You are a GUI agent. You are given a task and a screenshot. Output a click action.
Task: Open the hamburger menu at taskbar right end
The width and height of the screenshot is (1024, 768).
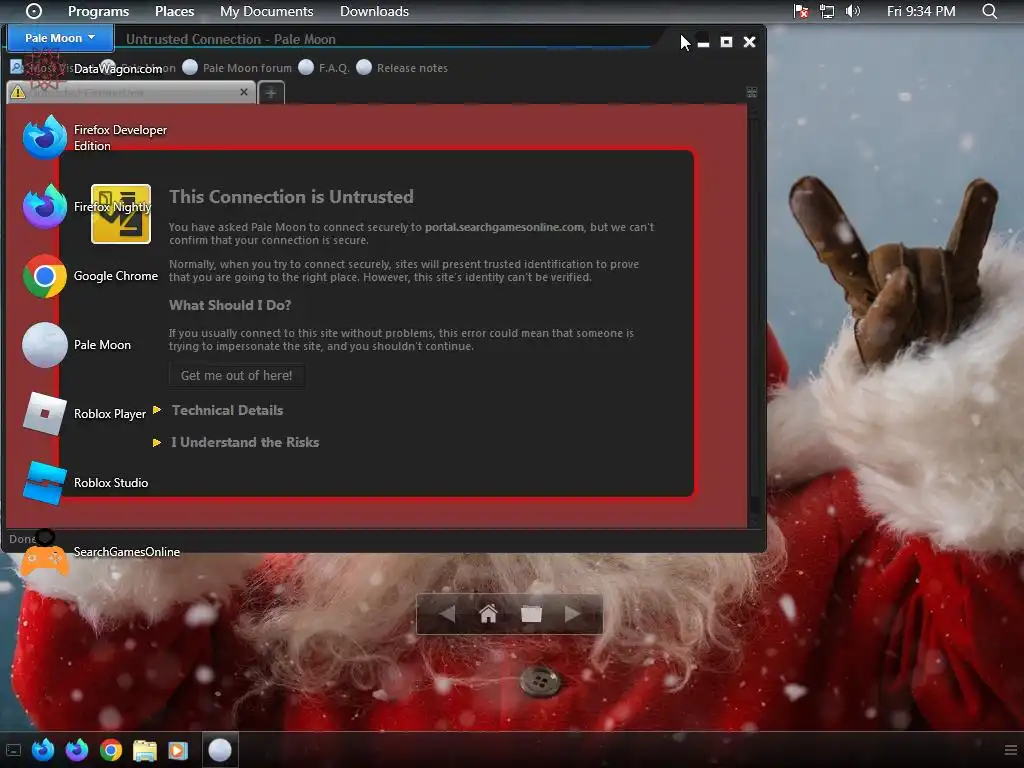point(1010,750)
